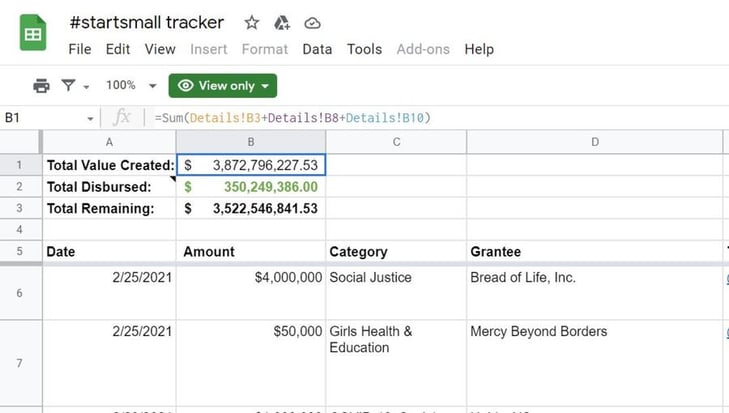Select row 6 header
The image size is (729, 413).
(20, 293)
